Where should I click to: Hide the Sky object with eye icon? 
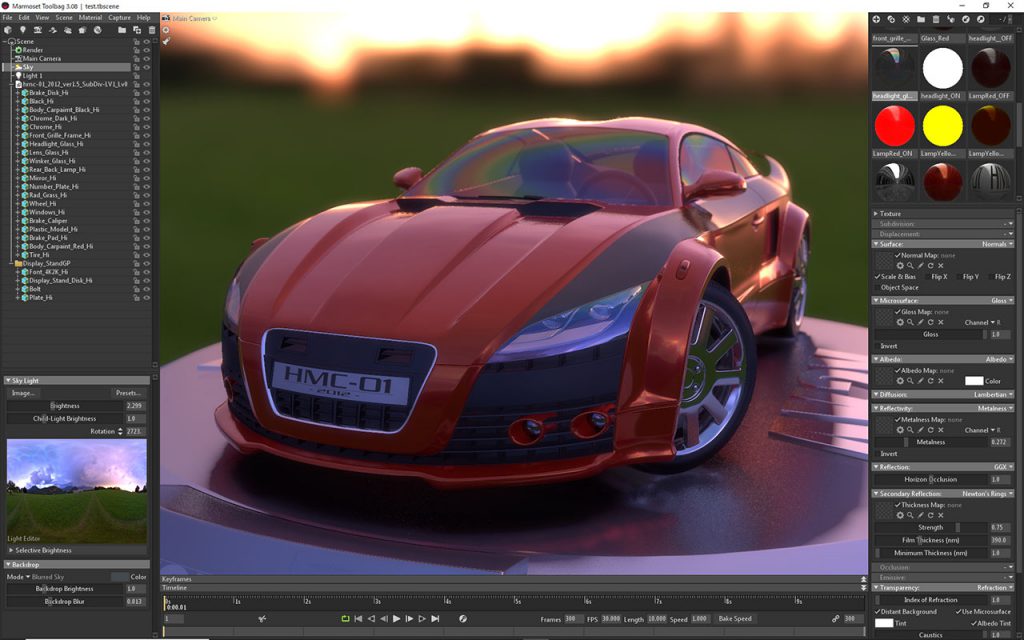tap(146, 67)
